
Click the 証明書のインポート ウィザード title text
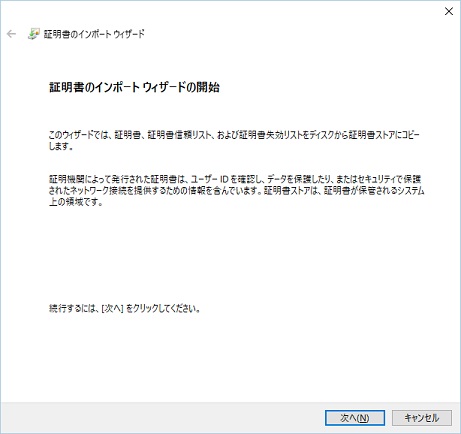pos(94,34)
